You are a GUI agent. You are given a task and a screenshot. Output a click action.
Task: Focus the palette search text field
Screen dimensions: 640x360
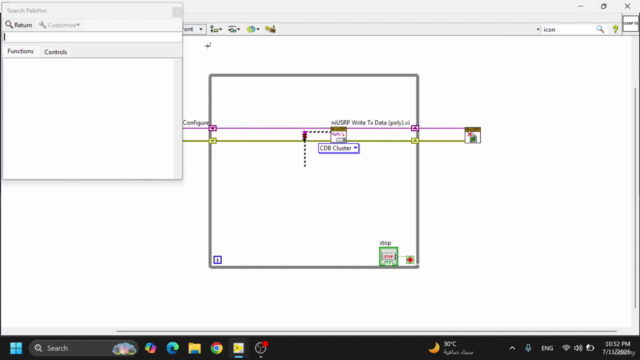click(92, 37)
